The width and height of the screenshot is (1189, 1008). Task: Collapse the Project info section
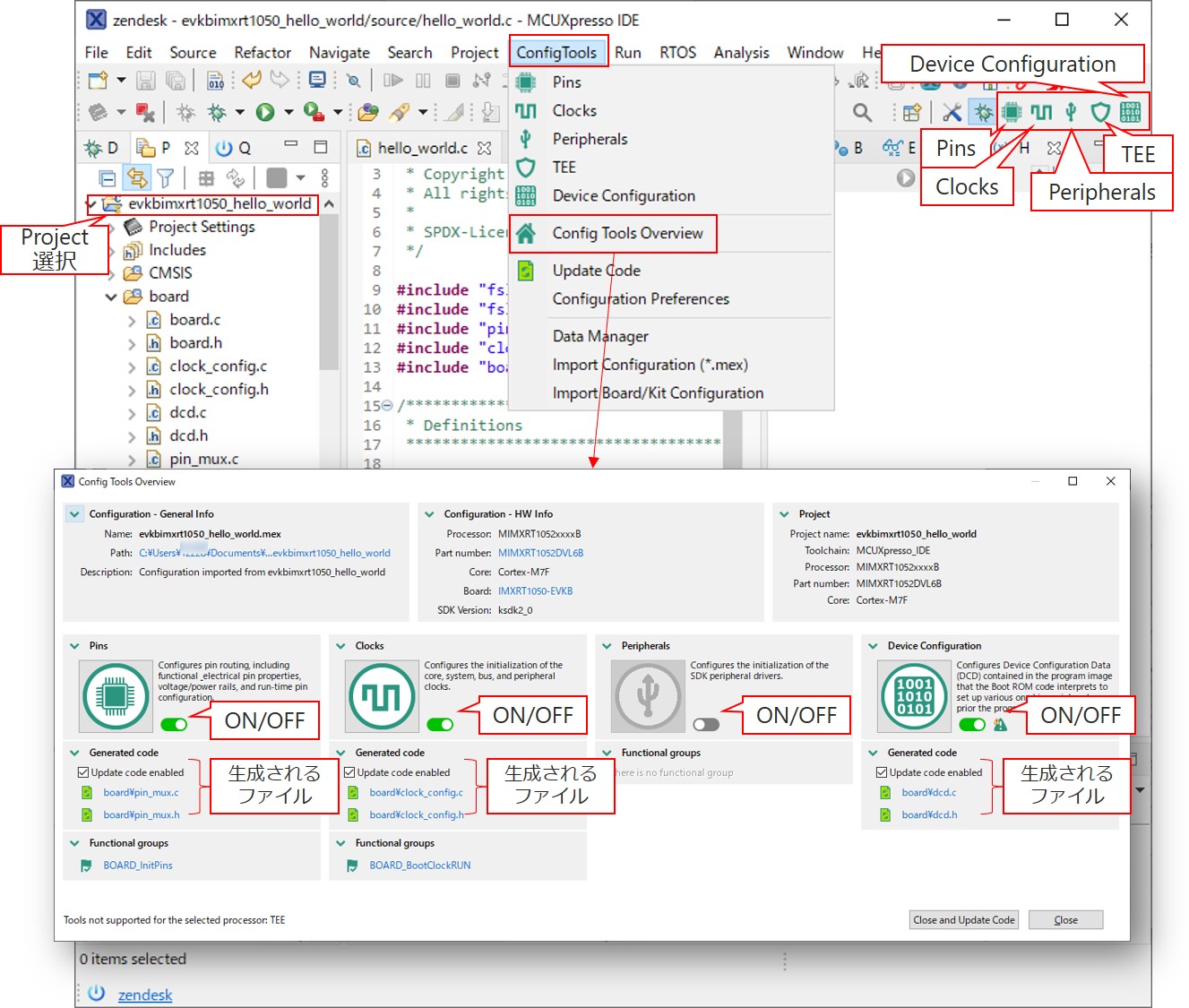784,514
